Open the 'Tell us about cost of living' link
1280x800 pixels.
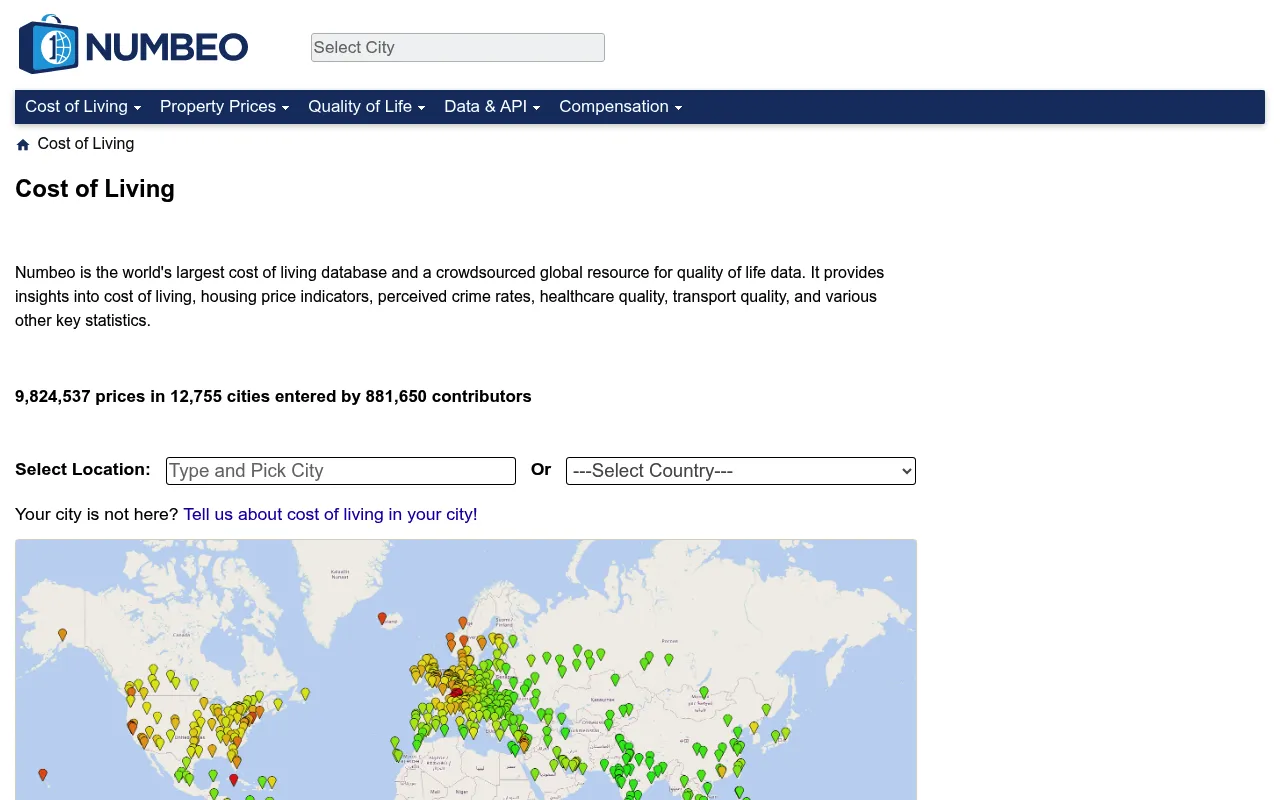point(330,514)
